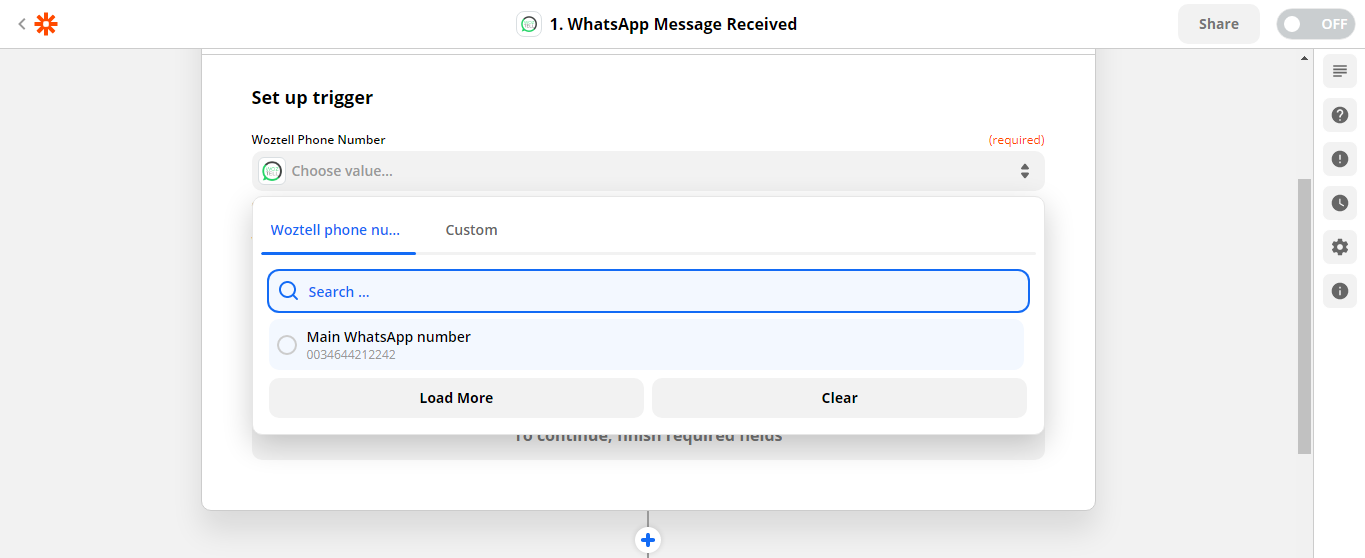Click the Clear button
The width and height of the screenshot is (1365, 558).
click(839, 398)
